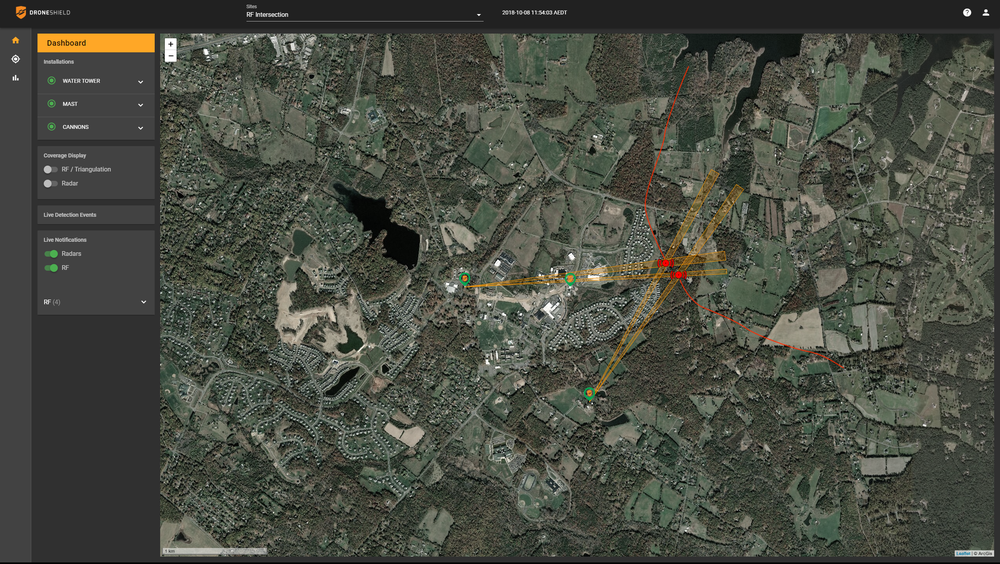
Task: Turn off RF live notifications
Action: [x=51, y=268]
